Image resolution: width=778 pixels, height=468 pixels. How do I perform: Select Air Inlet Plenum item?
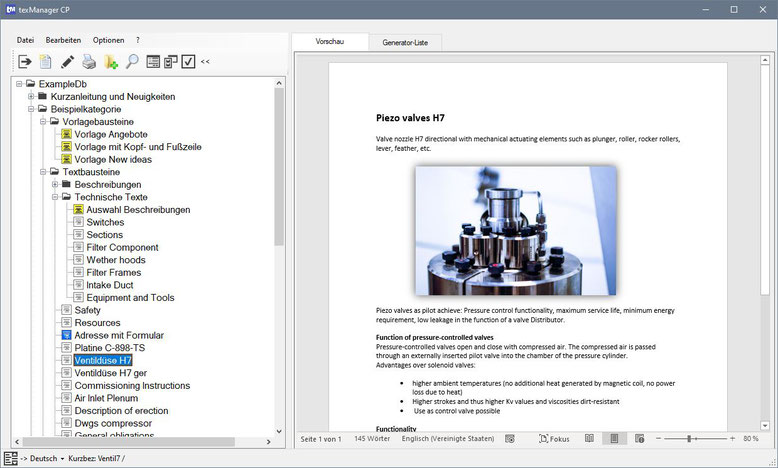pyautogui.click(x=106, y=398)
